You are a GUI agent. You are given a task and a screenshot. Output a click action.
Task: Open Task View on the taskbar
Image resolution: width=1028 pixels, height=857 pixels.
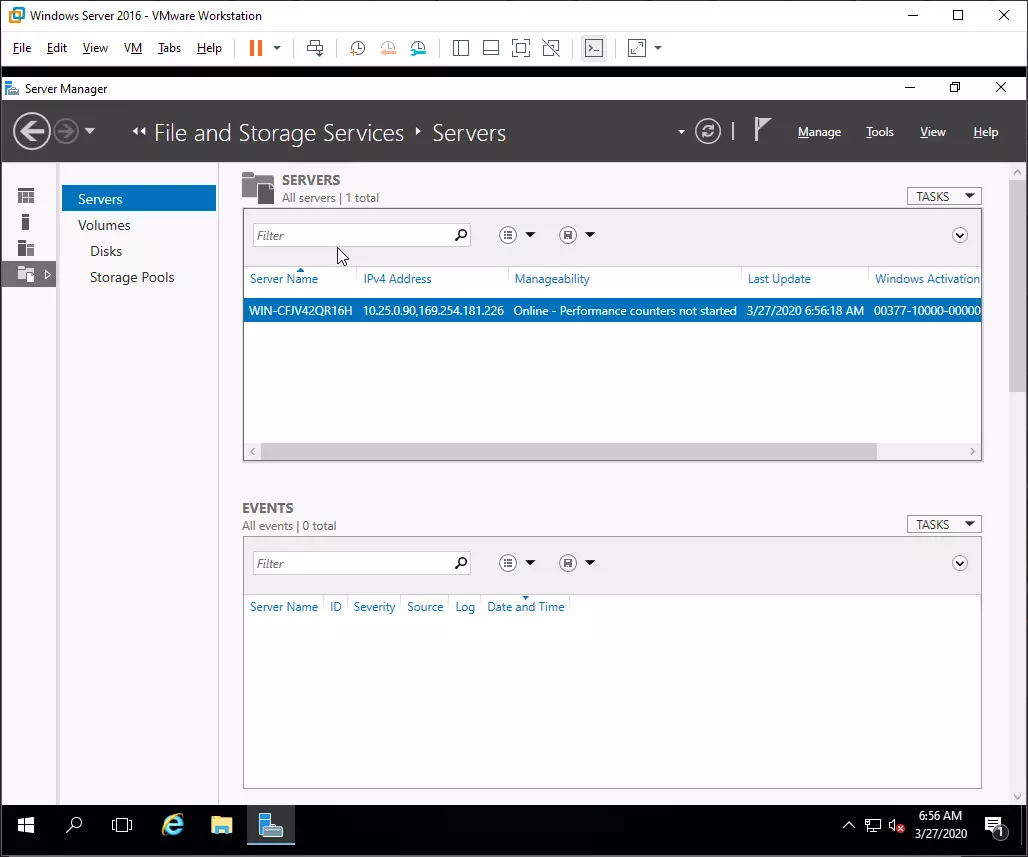pyautogui.click(x=122, y=825)
